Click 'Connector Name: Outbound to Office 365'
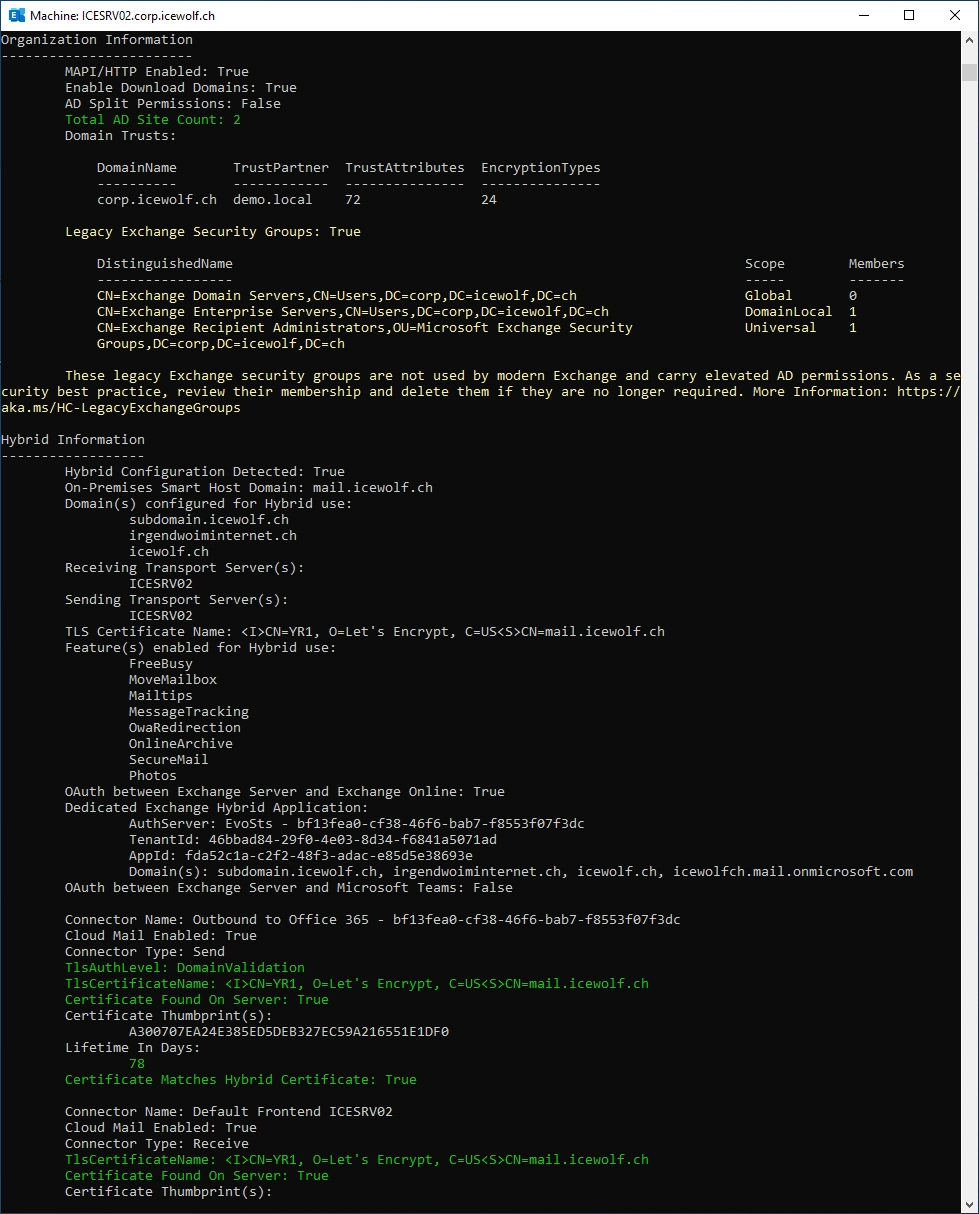979x1214 pixels. [373, 920]
